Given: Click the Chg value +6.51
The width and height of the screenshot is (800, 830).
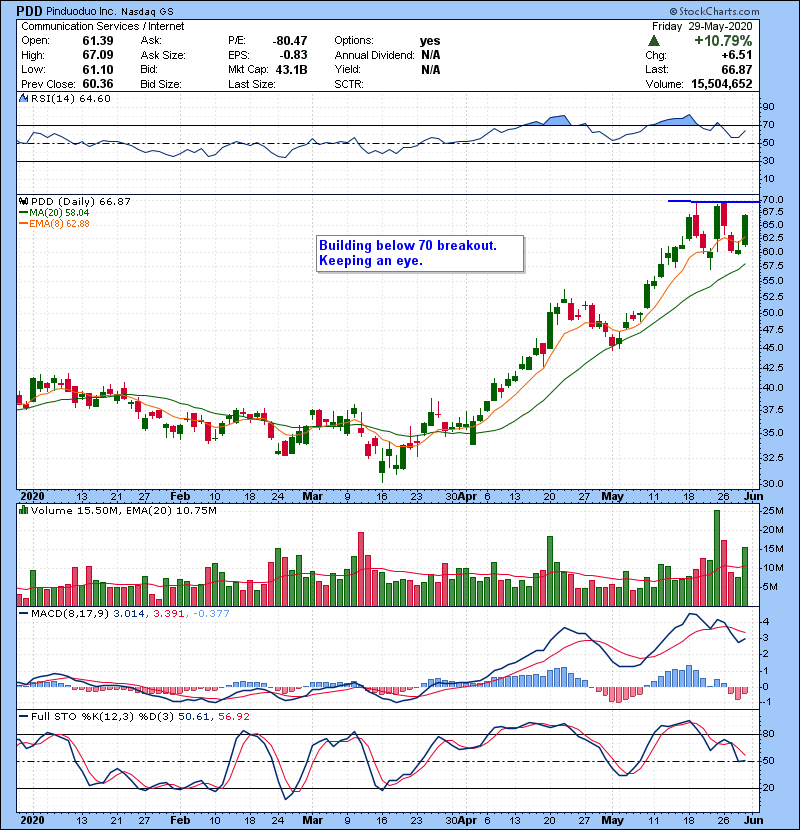Looking at the screenshot, I should [x=736, y=55].
